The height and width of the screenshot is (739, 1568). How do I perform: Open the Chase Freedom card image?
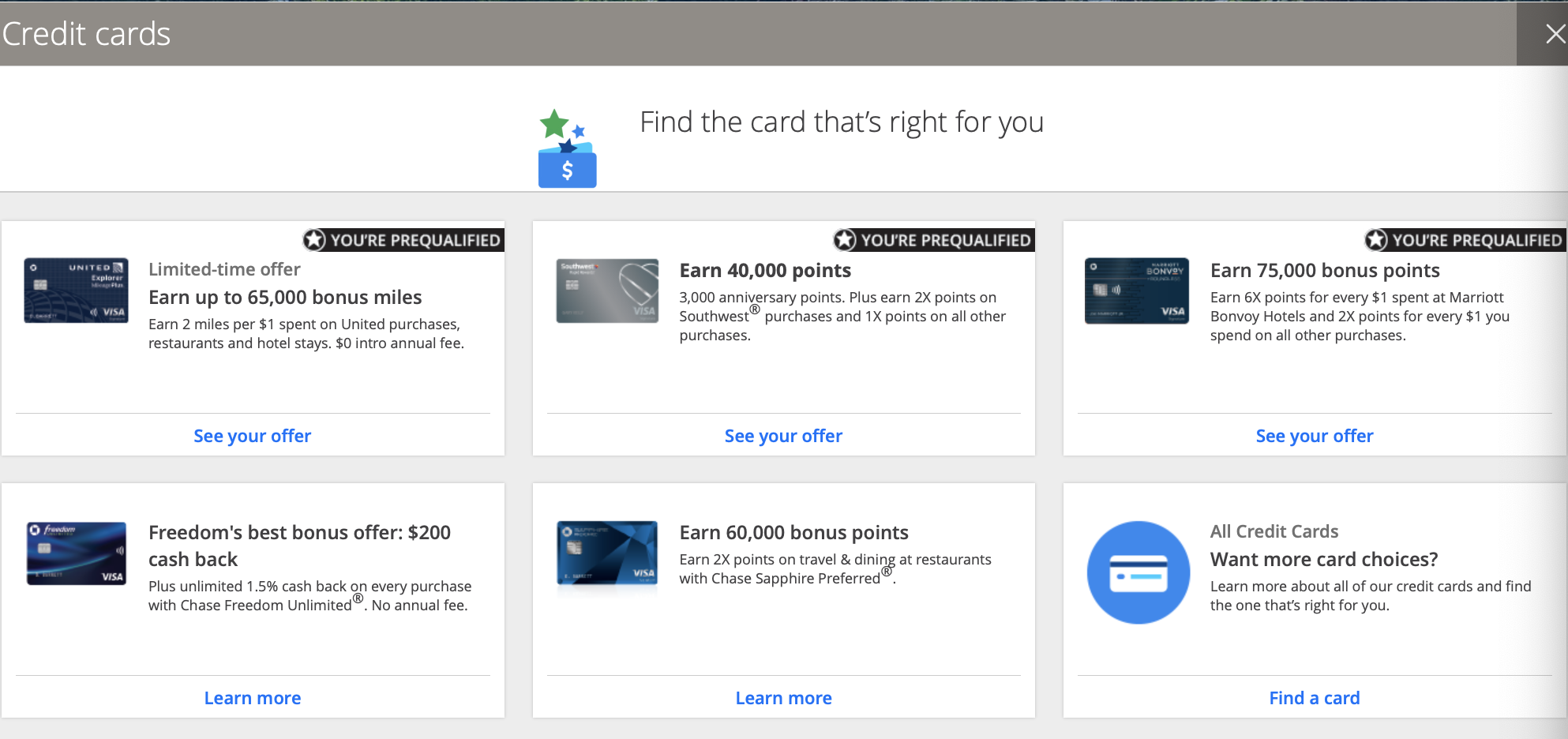(x=76, y=553)
